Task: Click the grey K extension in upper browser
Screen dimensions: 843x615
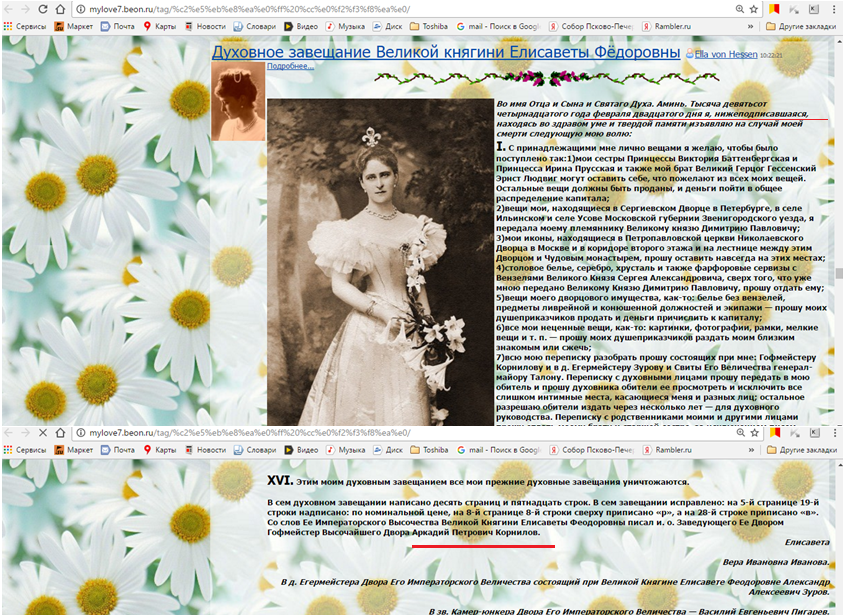Action: pyautogui.click(x=794, y=9)
